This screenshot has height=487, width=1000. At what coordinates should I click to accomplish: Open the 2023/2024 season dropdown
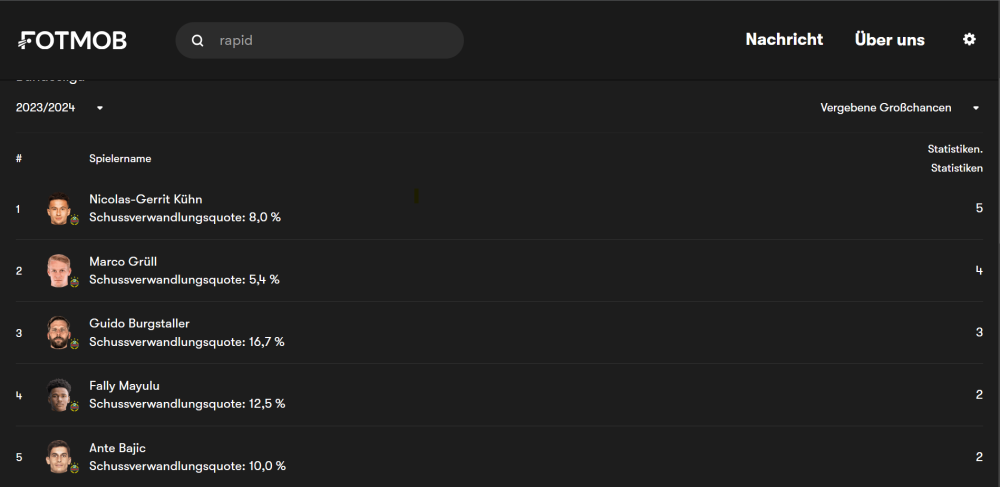click(x=59, y=108)
